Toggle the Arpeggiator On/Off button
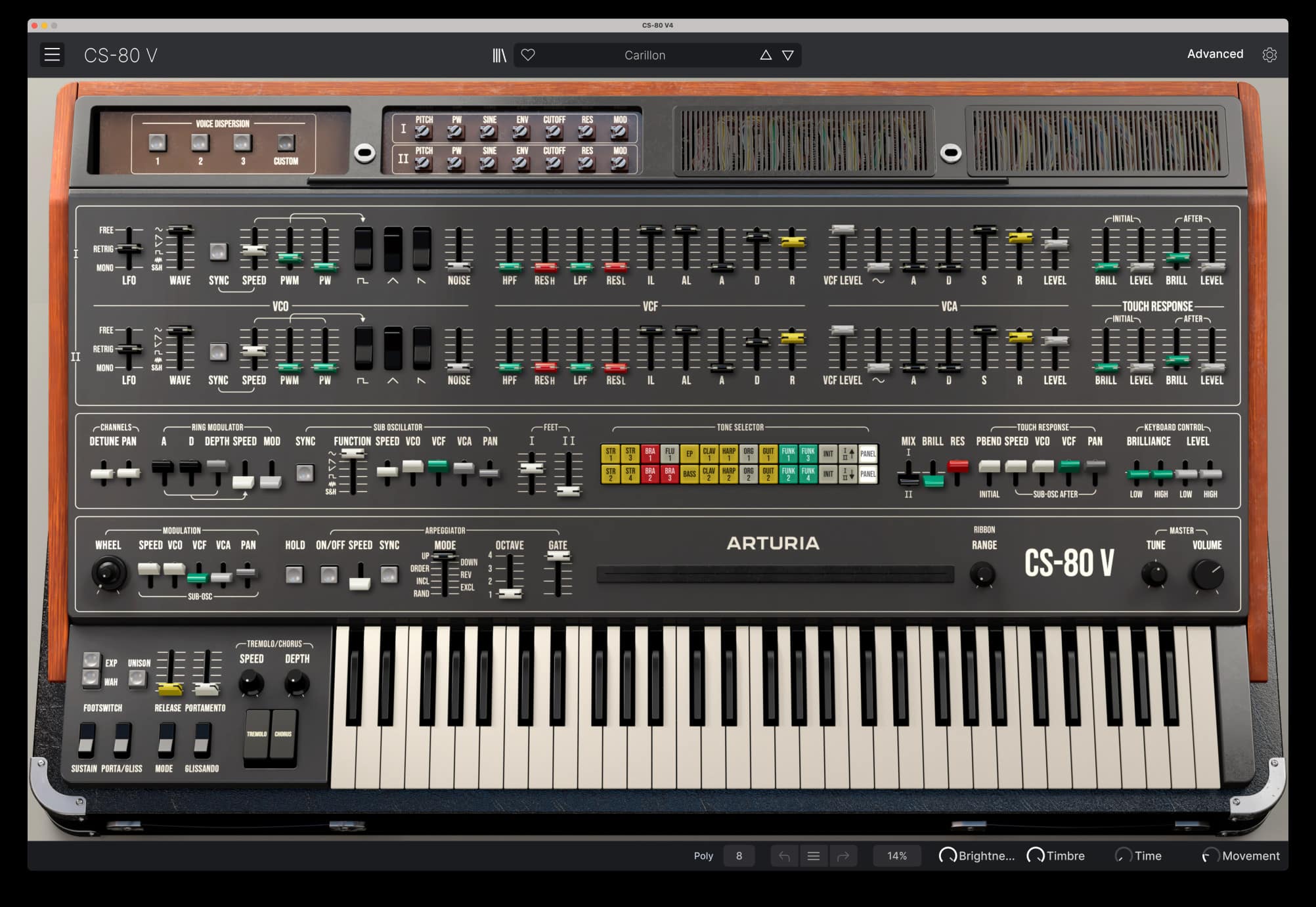 click(328, 575)
